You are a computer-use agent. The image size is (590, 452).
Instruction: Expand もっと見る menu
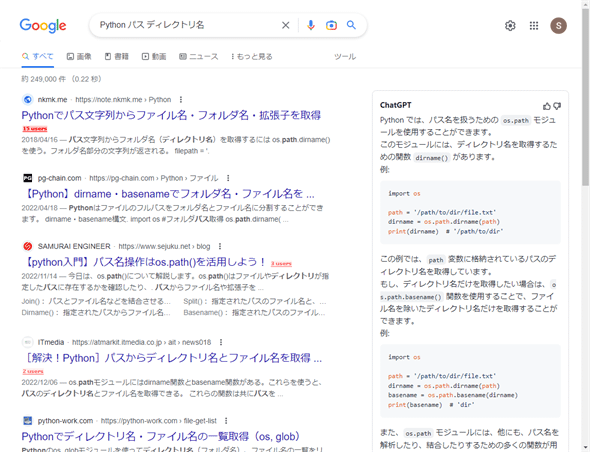[251, 56]
